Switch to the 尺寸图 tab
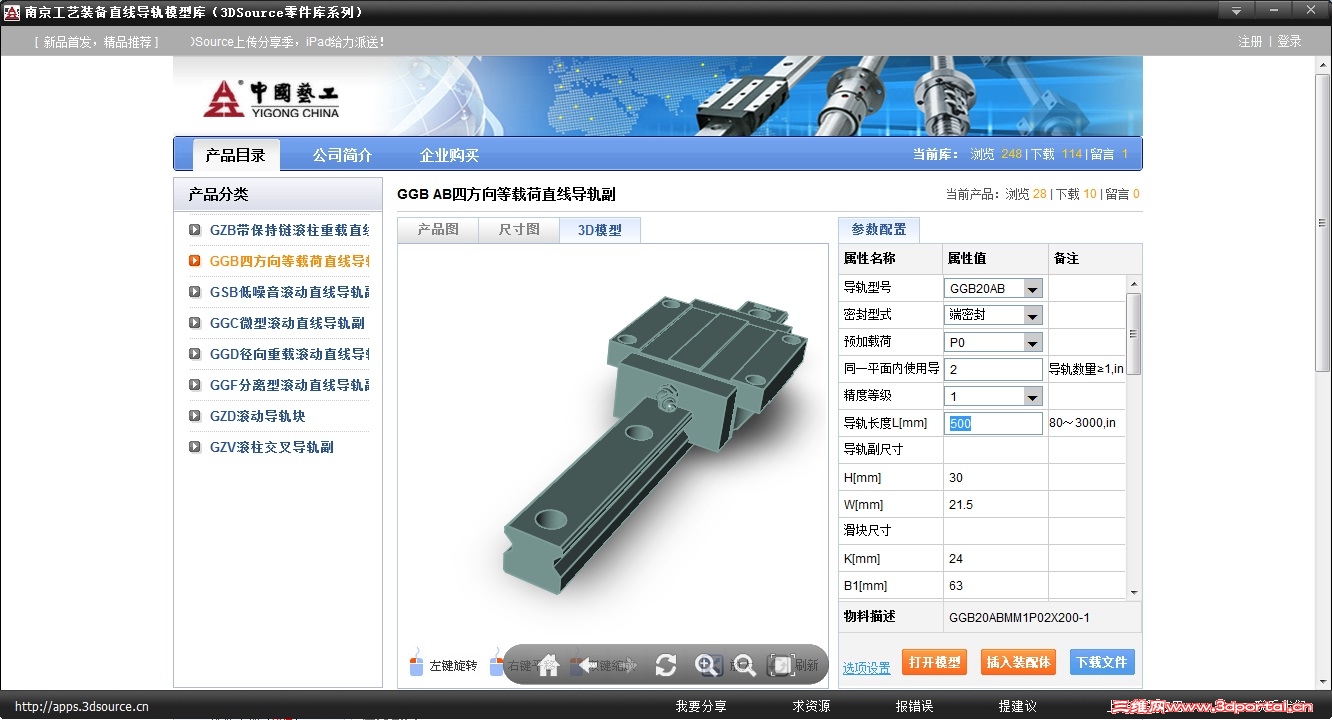This screenshot has height=720, width=1332. [519, 230]
